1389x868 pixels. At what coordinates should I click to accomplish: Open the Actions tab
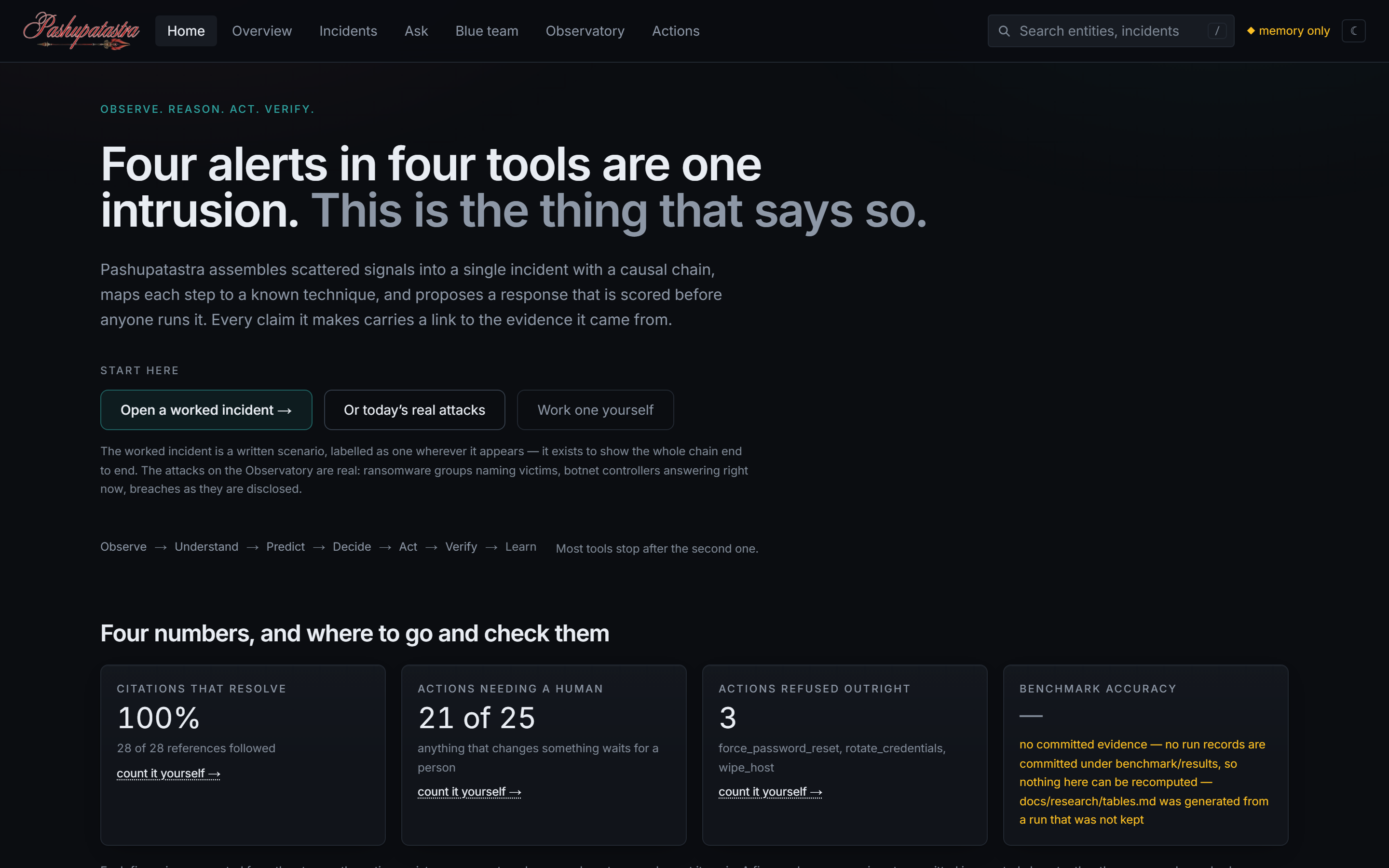(676, 31)
